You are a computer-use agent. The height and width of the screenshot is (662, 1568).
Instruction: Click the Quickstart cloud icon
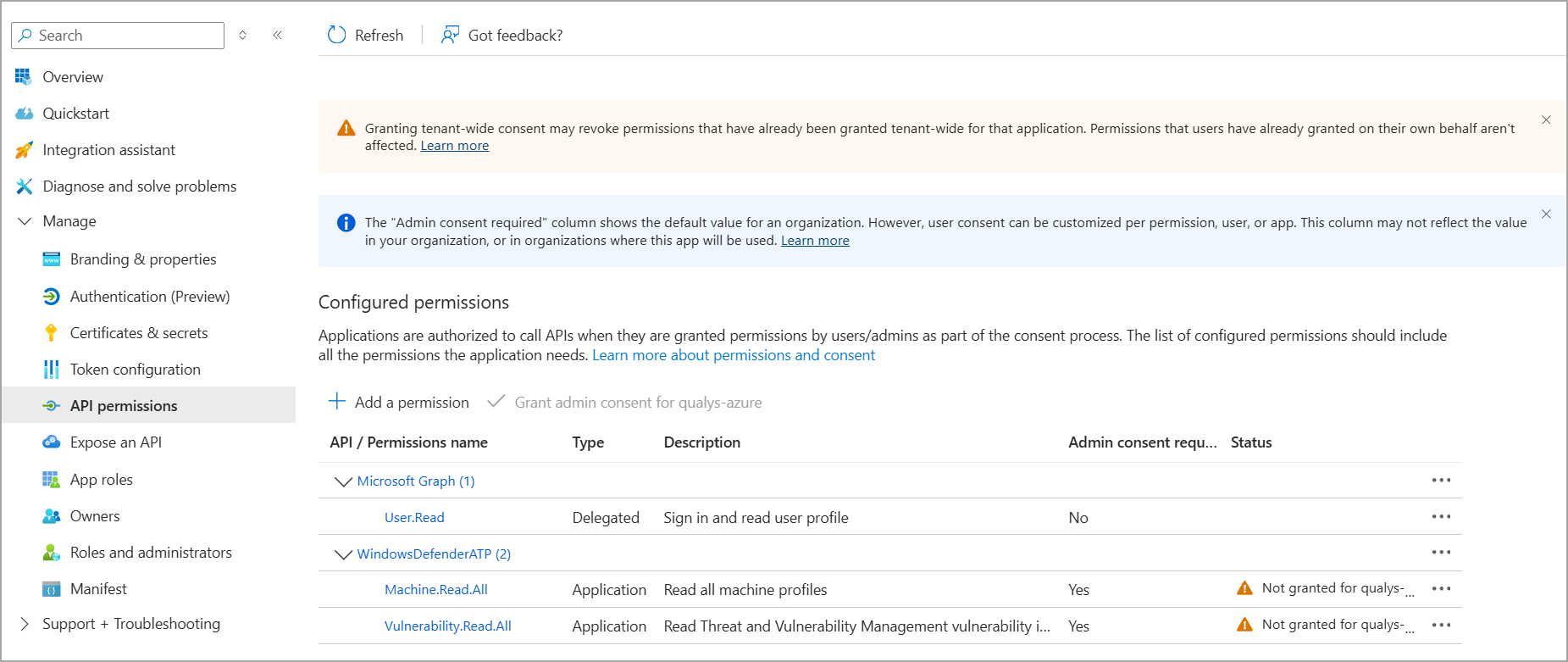point(24,114)
